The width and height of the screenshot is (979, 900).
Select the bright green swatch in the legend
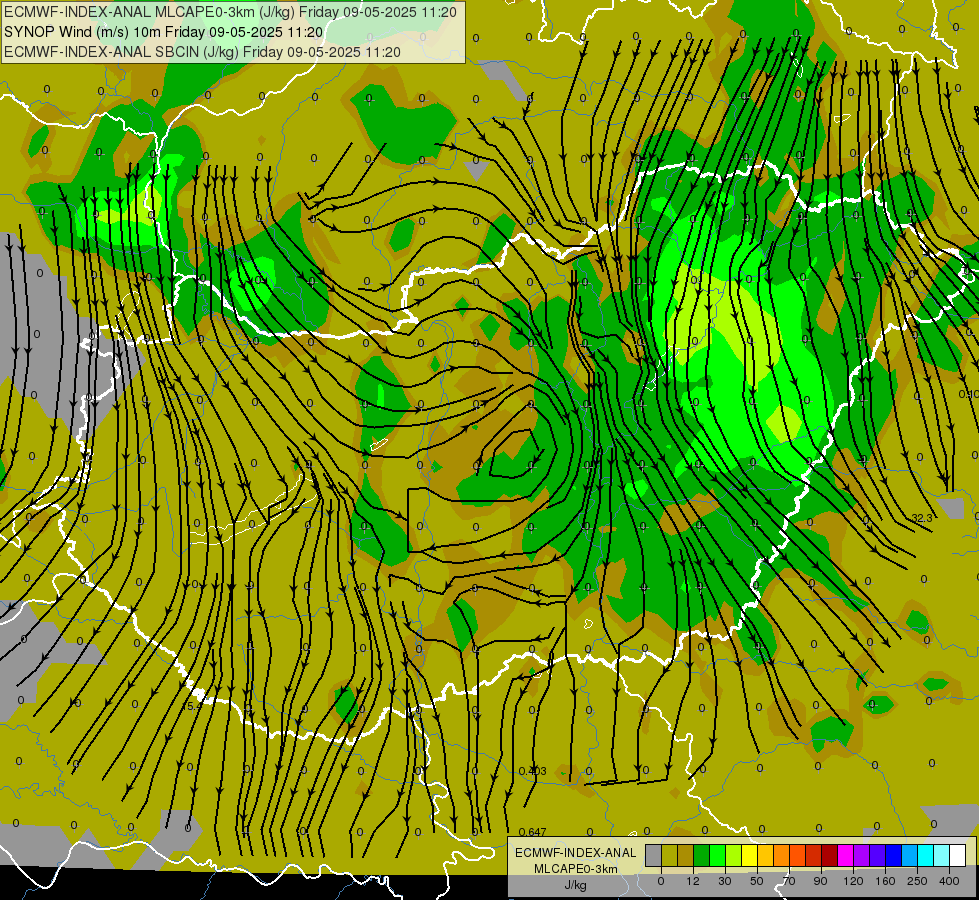point(717,856)
